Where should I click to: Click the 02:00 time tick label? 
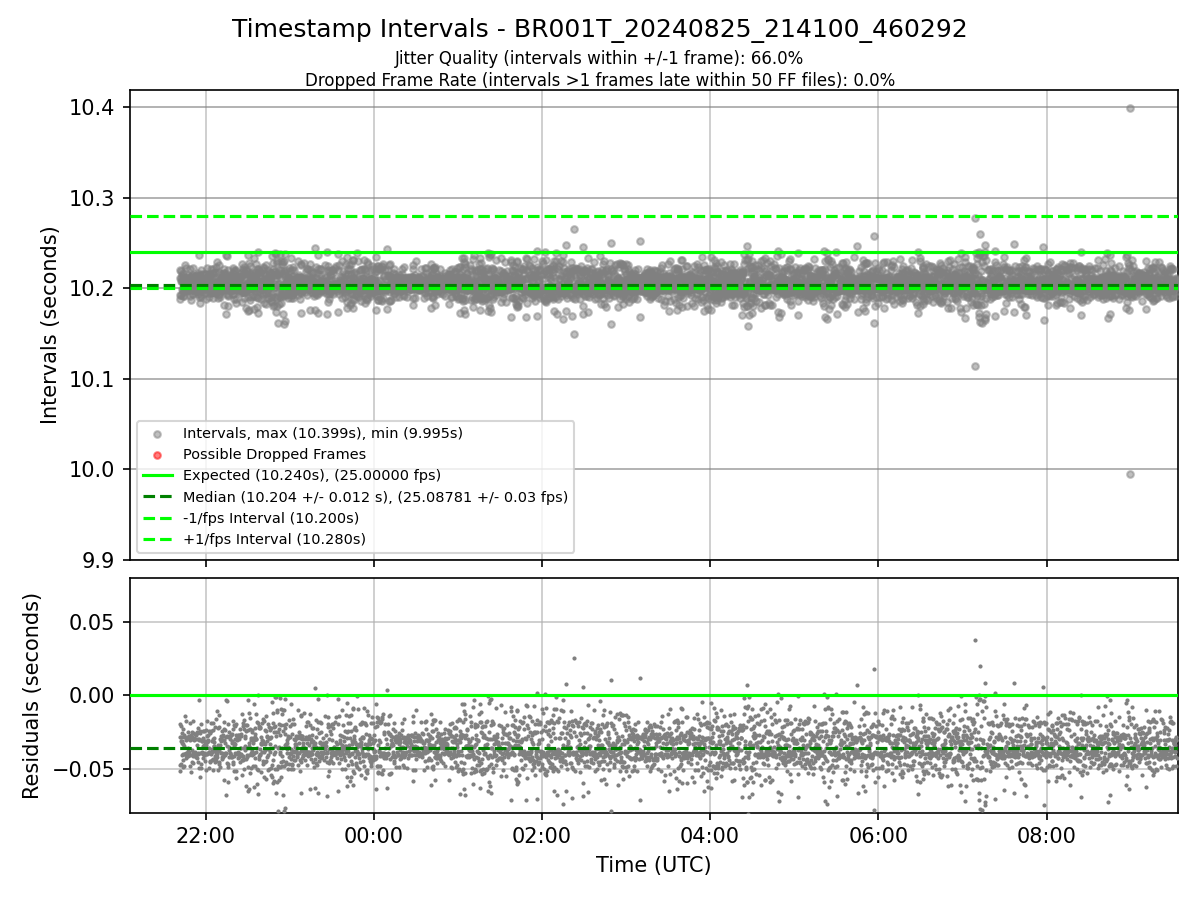click(x=542, y=834)
